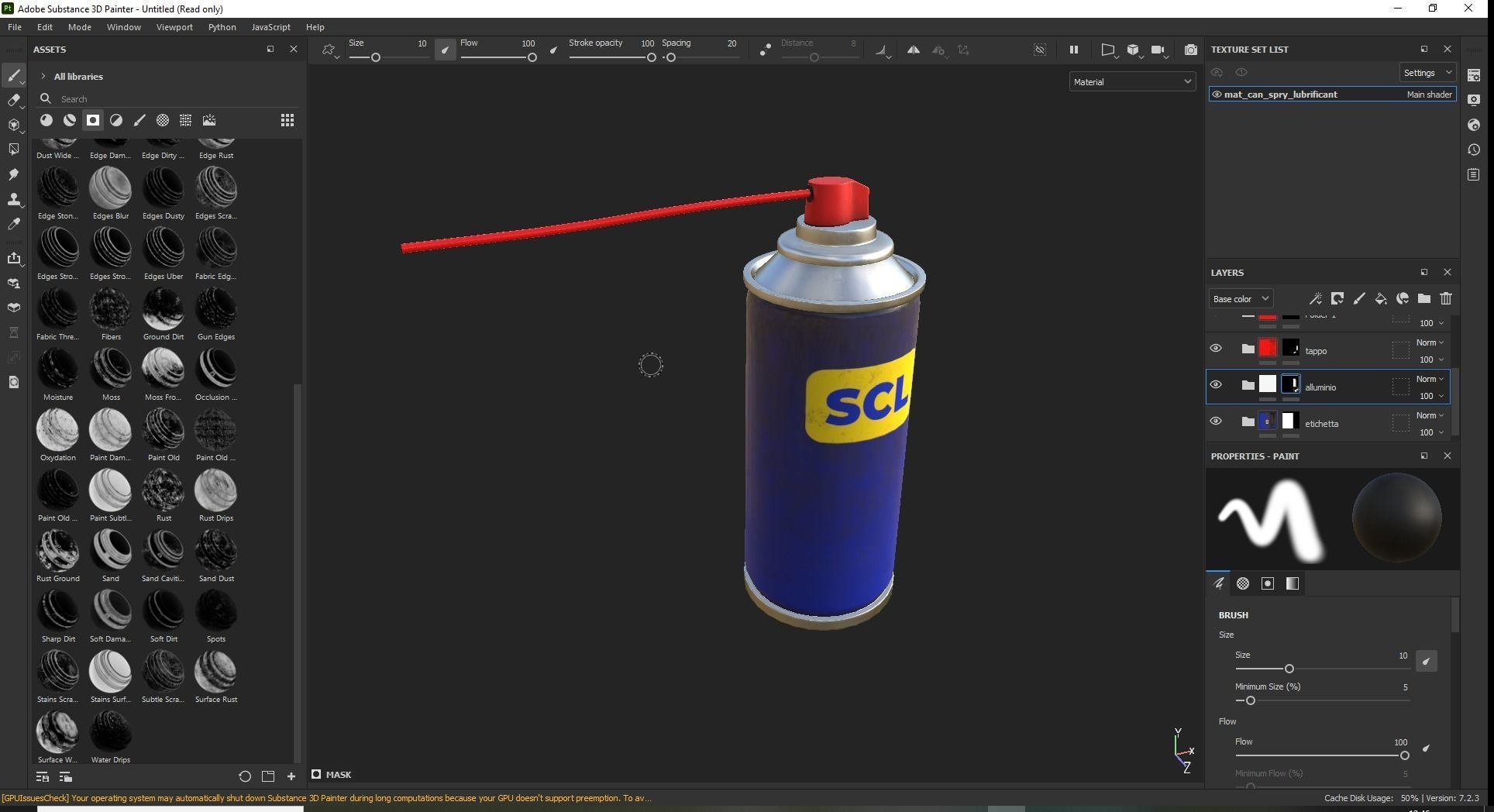The image size is (1494, 812).
Task: Adjust the brush Minimum Size slider
Action: point(1323,700)
